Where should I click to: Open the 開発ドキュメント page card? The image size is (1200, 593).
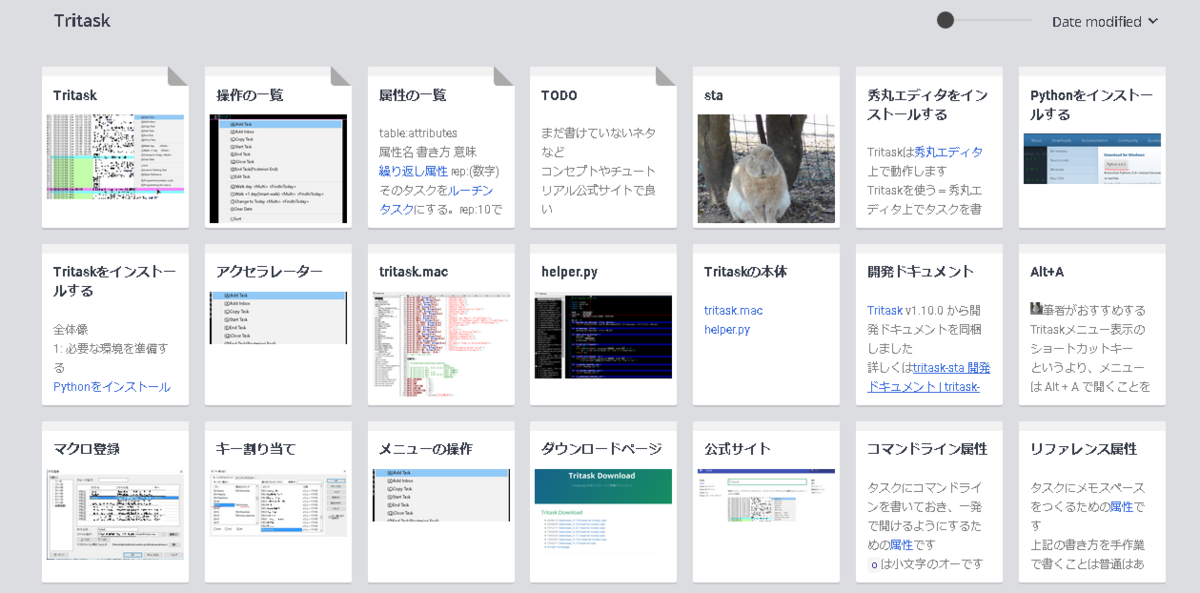pyautogui.click(x=929, y=325)
